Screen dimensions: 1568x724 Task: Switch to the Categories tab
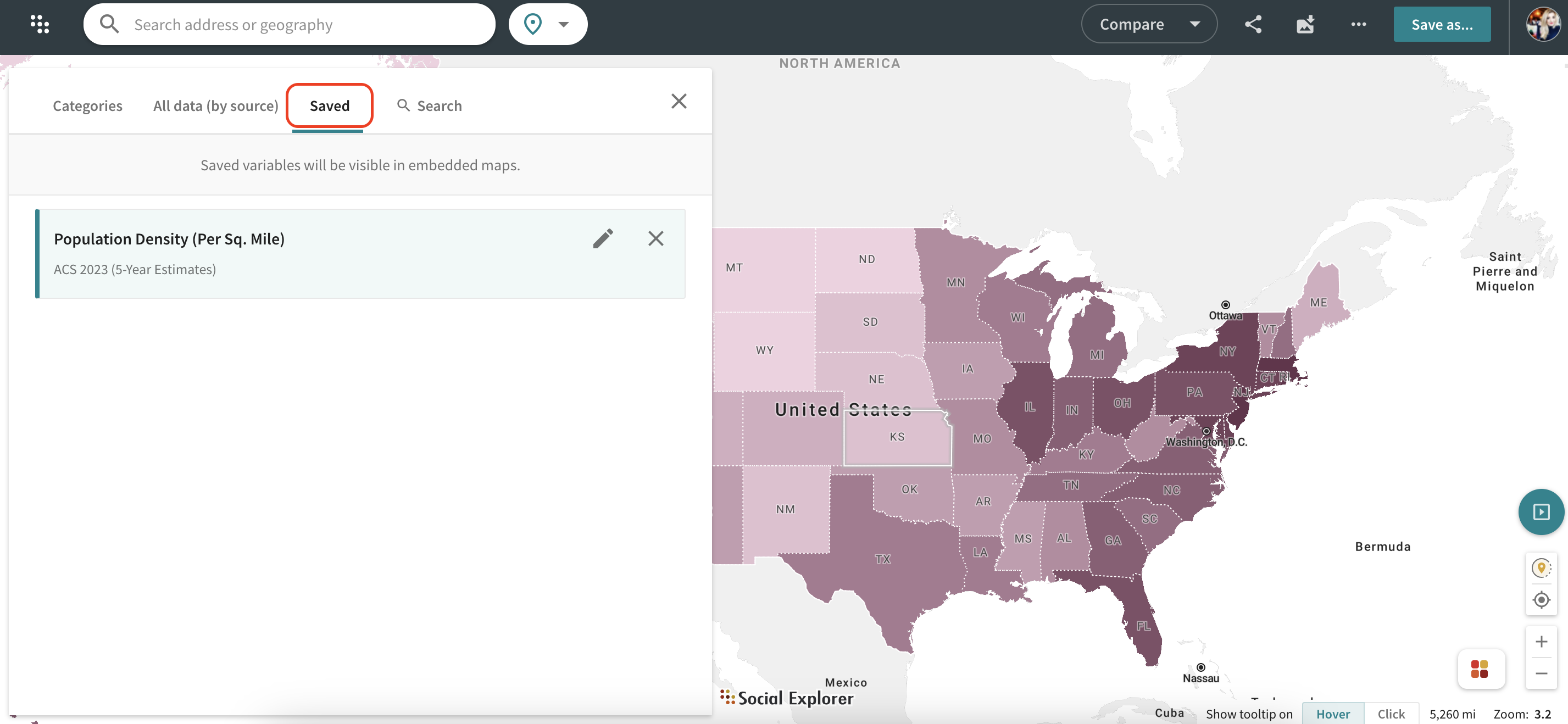click(88, 106)
